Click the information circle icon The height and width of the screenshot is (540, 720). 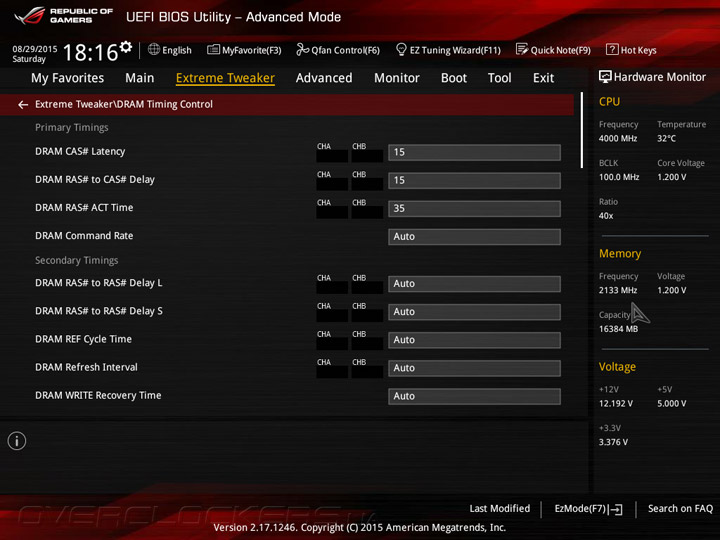coord(17,441)
